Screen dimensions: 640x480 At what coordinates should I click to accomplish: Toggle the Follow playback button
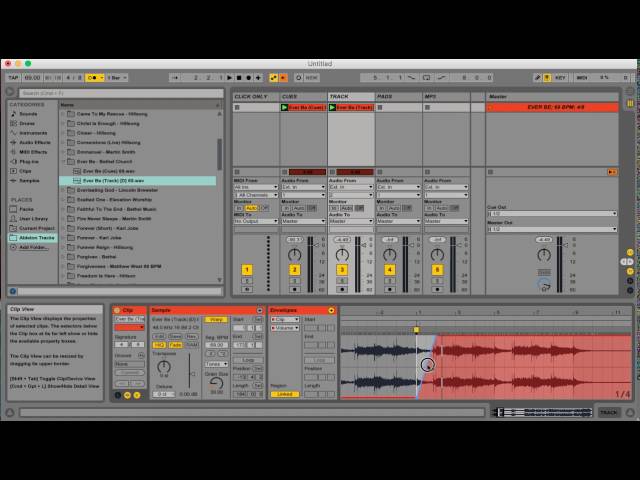[x=175, y=78]
